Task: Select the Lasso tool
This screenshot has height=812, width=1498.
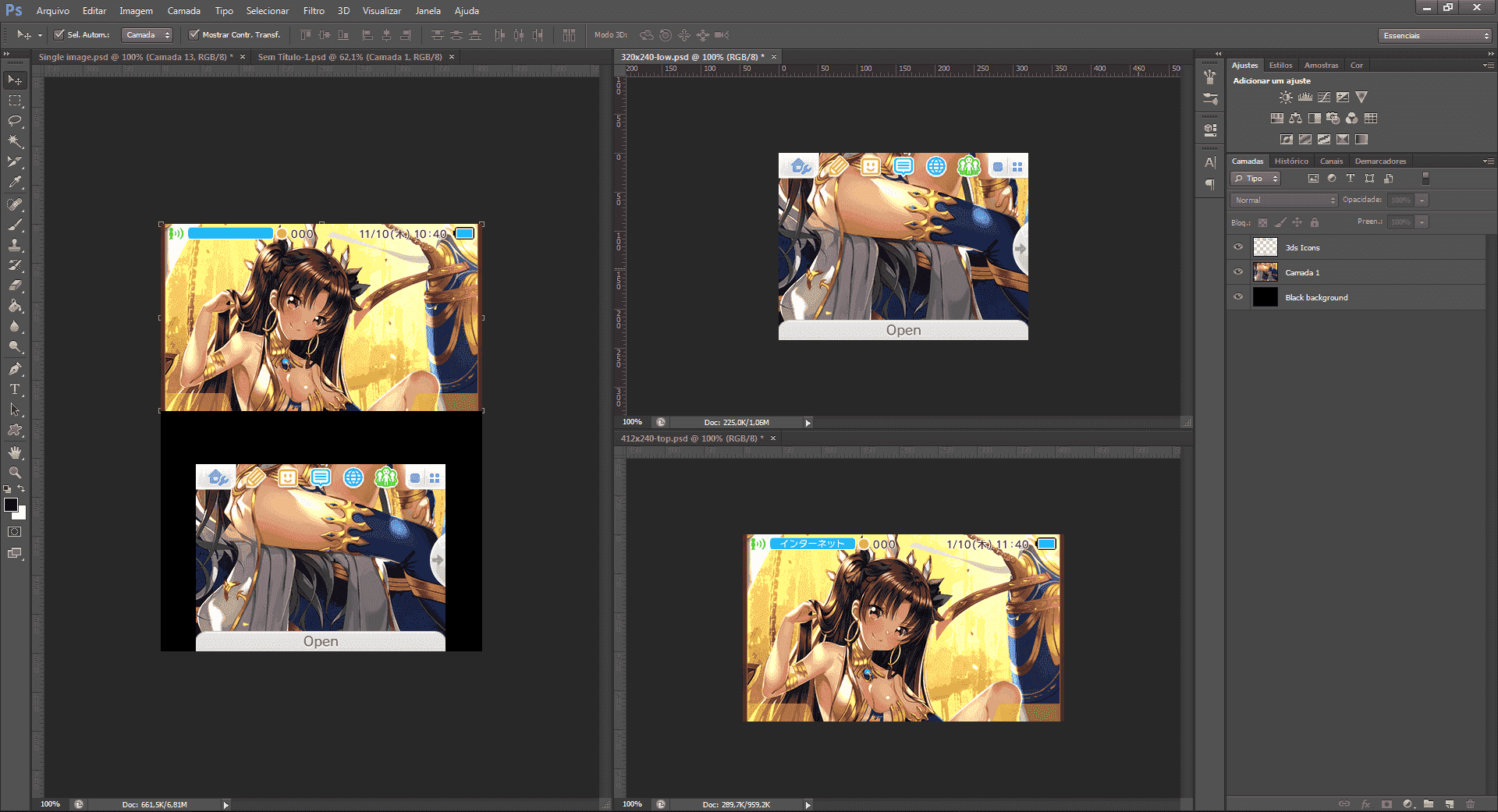Action: tap(15, 121)
